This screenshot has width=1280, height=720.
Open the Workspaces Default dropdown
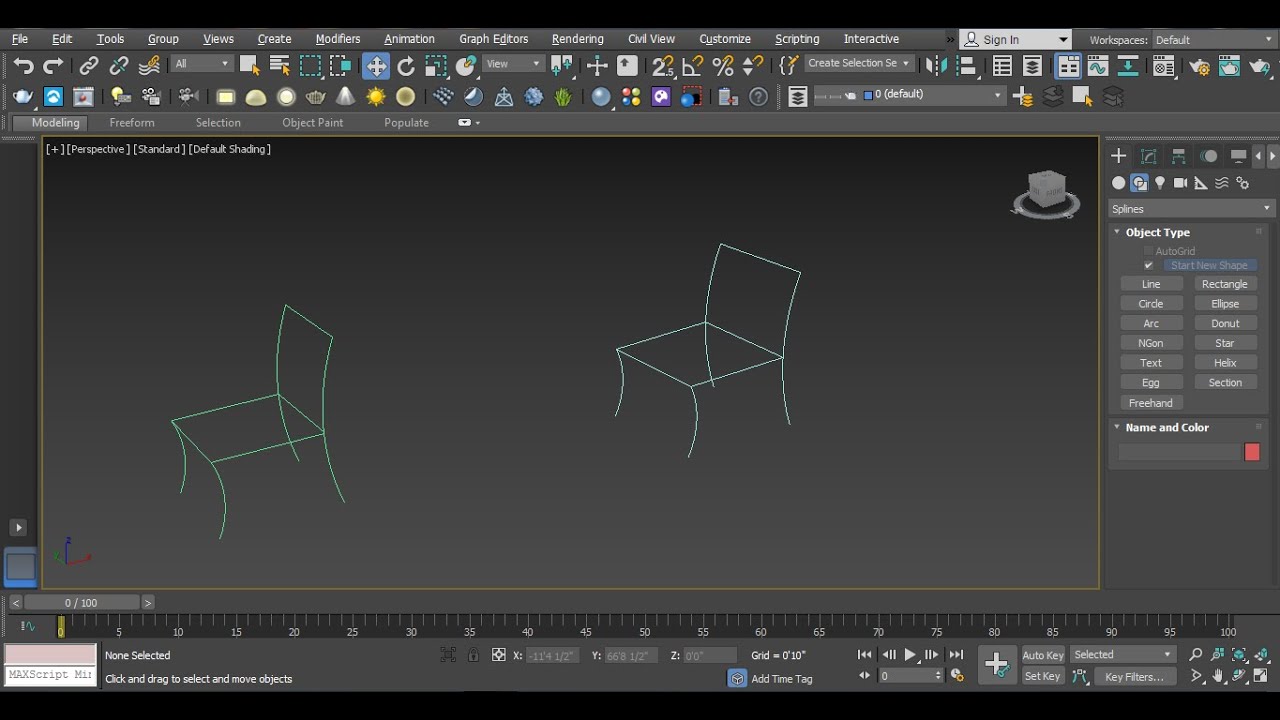1213,40
